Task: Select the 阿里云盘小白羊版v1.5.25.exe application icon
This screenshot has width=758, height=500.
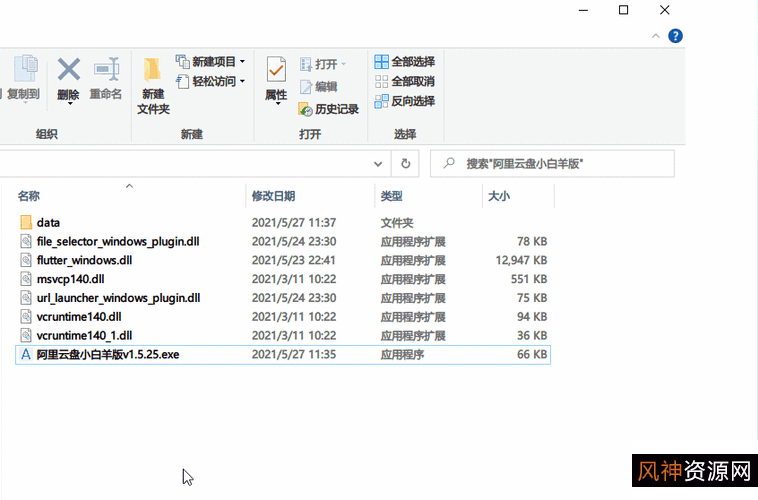Action: pos(26,354)
